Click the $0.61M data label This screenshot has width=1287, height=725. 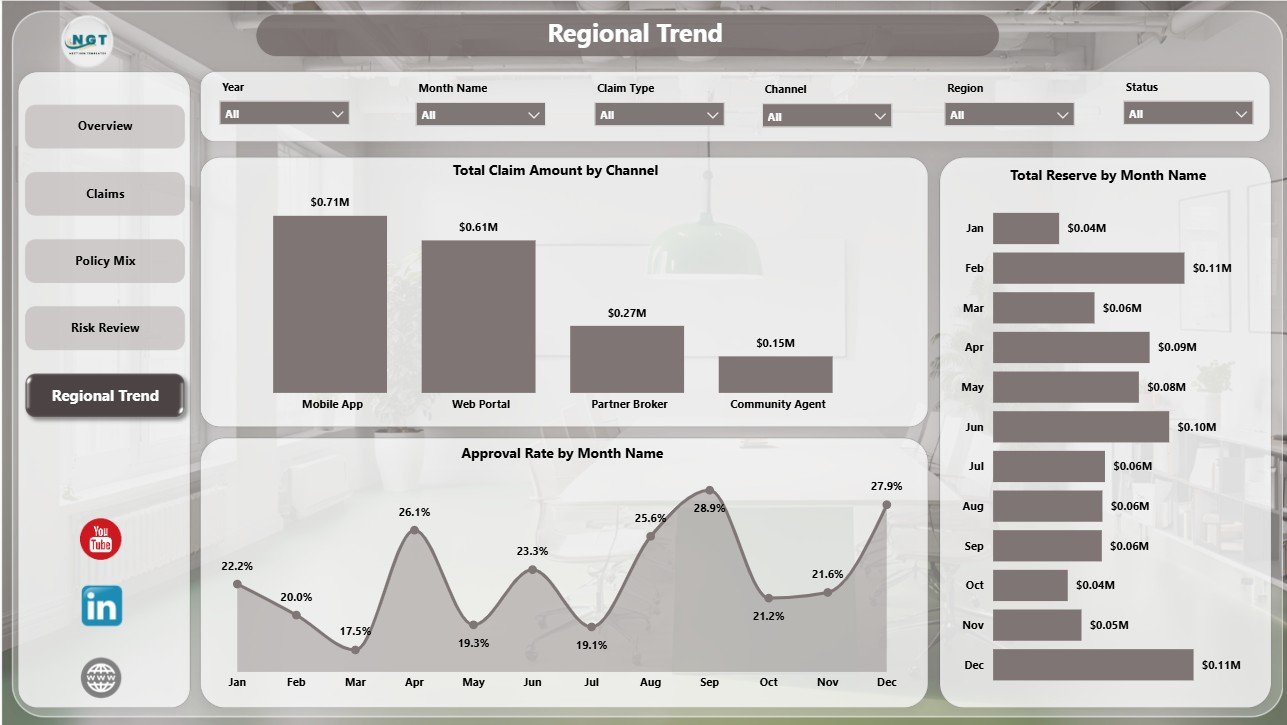tap(478, 228)
